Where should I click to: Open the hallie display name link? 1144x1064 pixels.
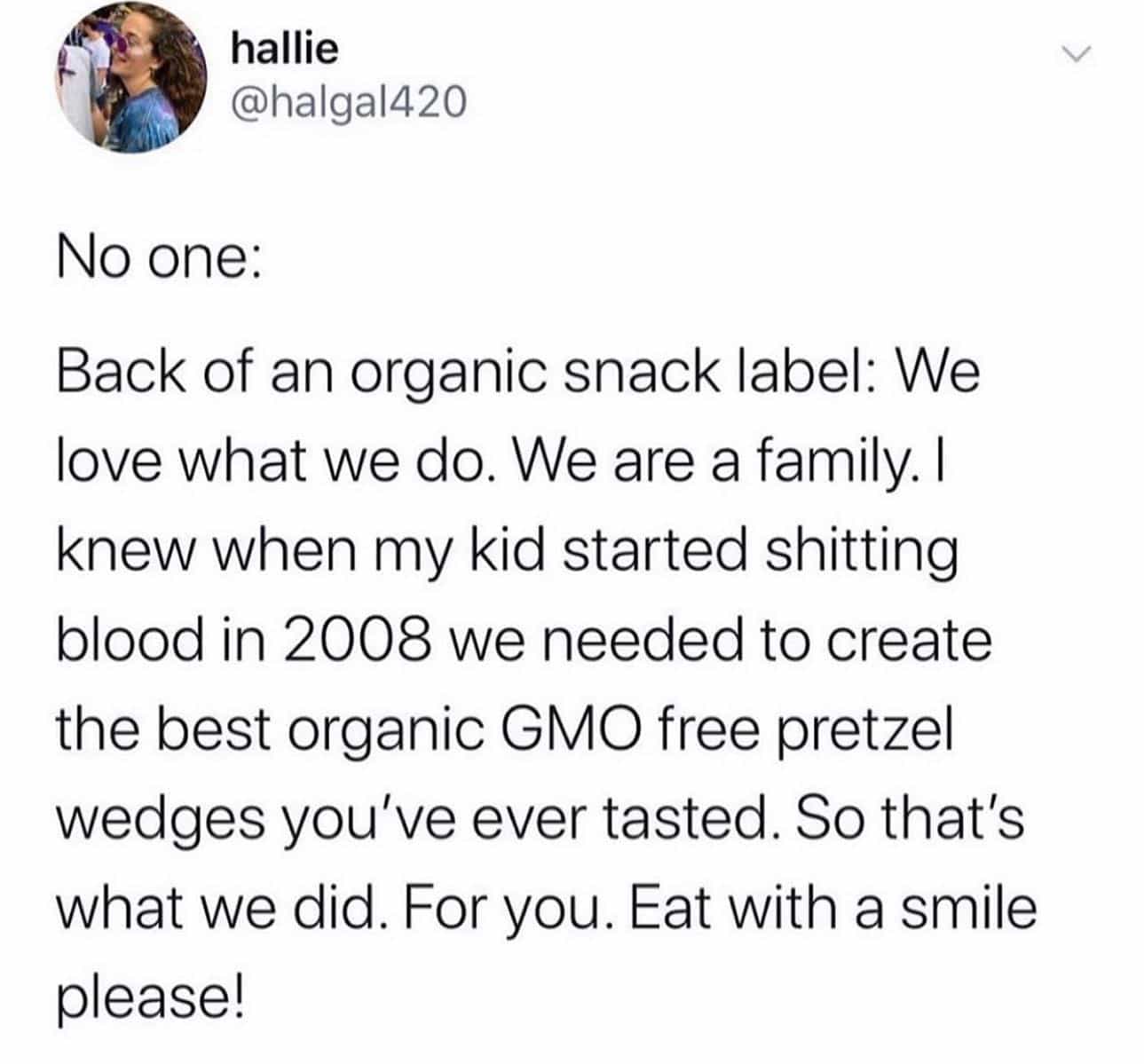pyautogui.click(x=284, y=49)
